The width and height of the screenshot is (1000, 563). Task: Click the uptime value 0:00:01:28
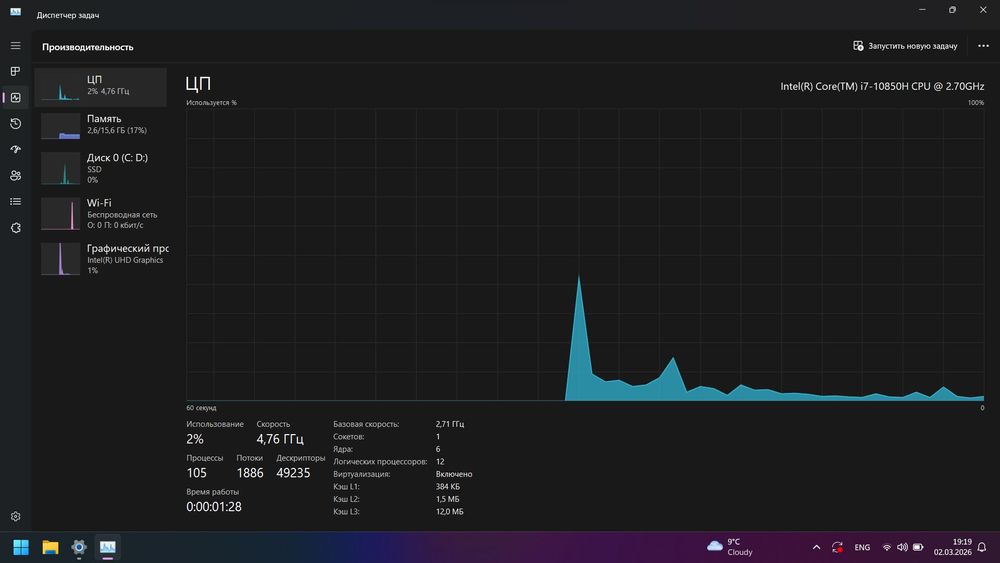pos(214,507)
